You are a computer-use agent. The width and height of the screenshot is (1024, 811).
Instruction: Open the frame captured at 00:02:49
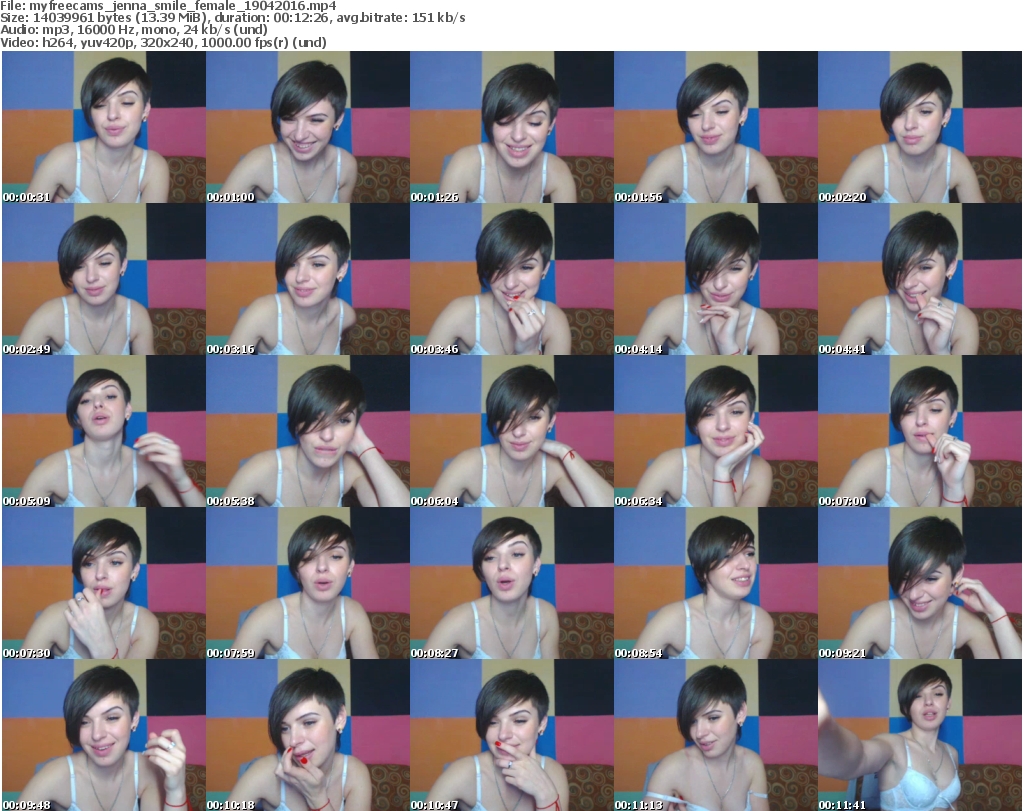[x=104, y=279]
